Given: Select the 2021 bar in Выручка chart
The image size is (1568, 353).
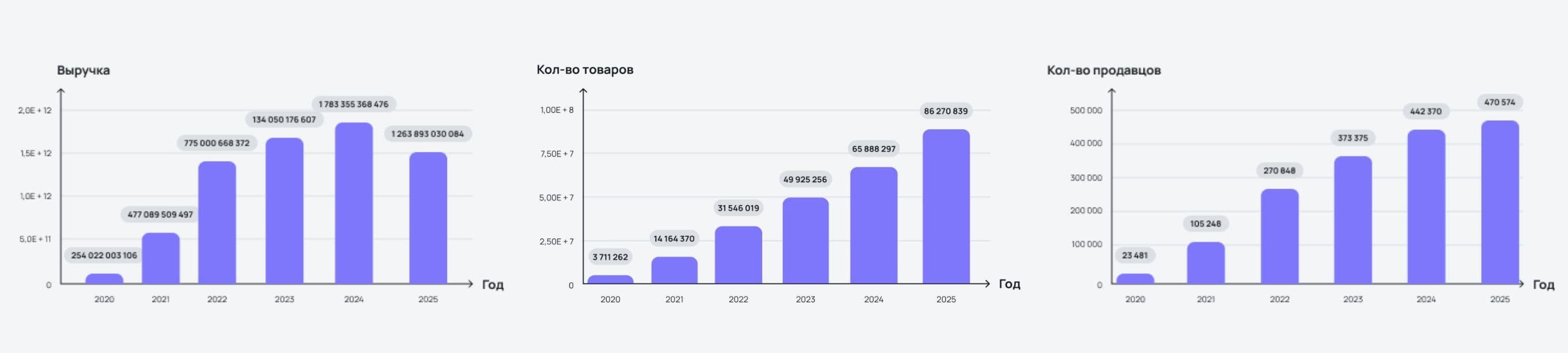Looking at the screenshot, I should [x=160, y=258].
